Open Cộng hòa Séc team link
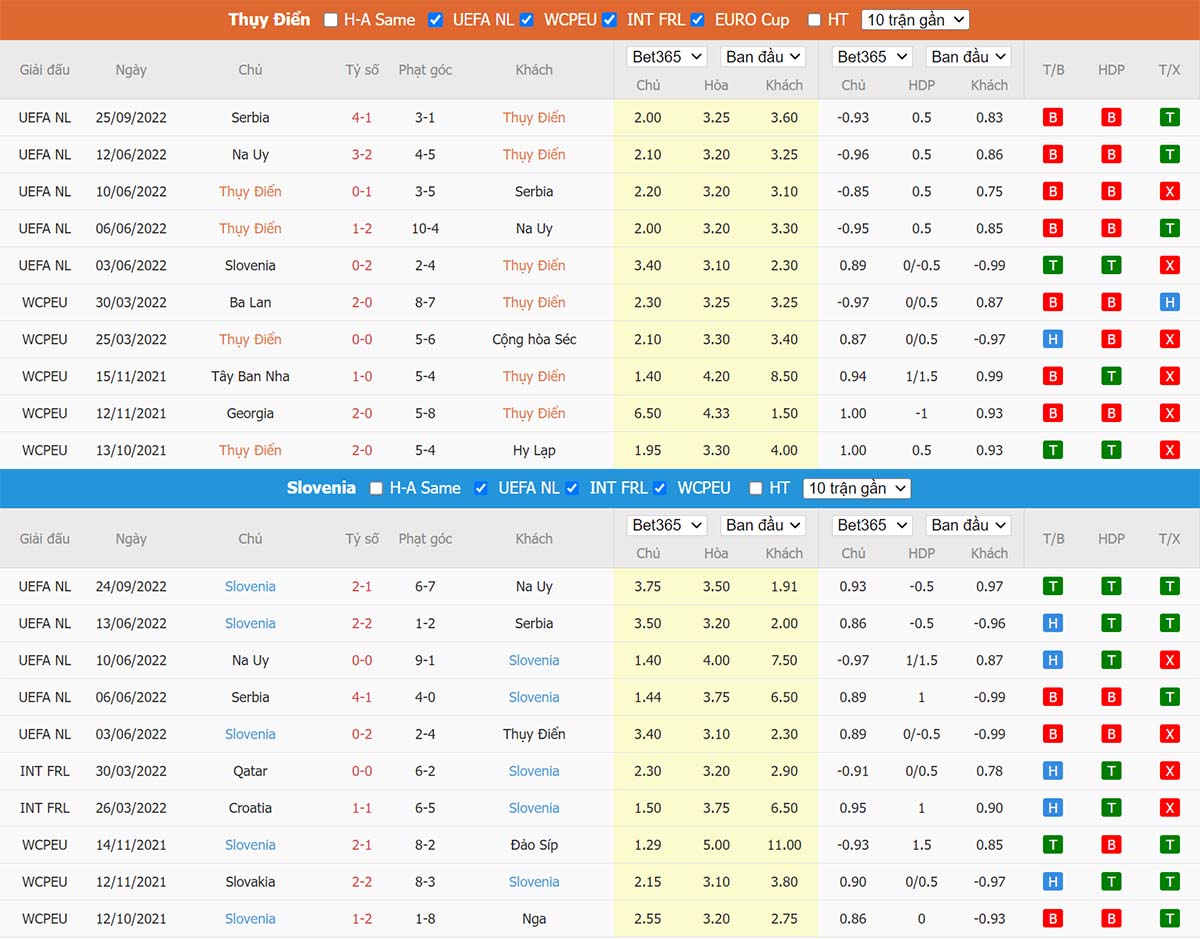The image size is (1200, 939). 533,339
